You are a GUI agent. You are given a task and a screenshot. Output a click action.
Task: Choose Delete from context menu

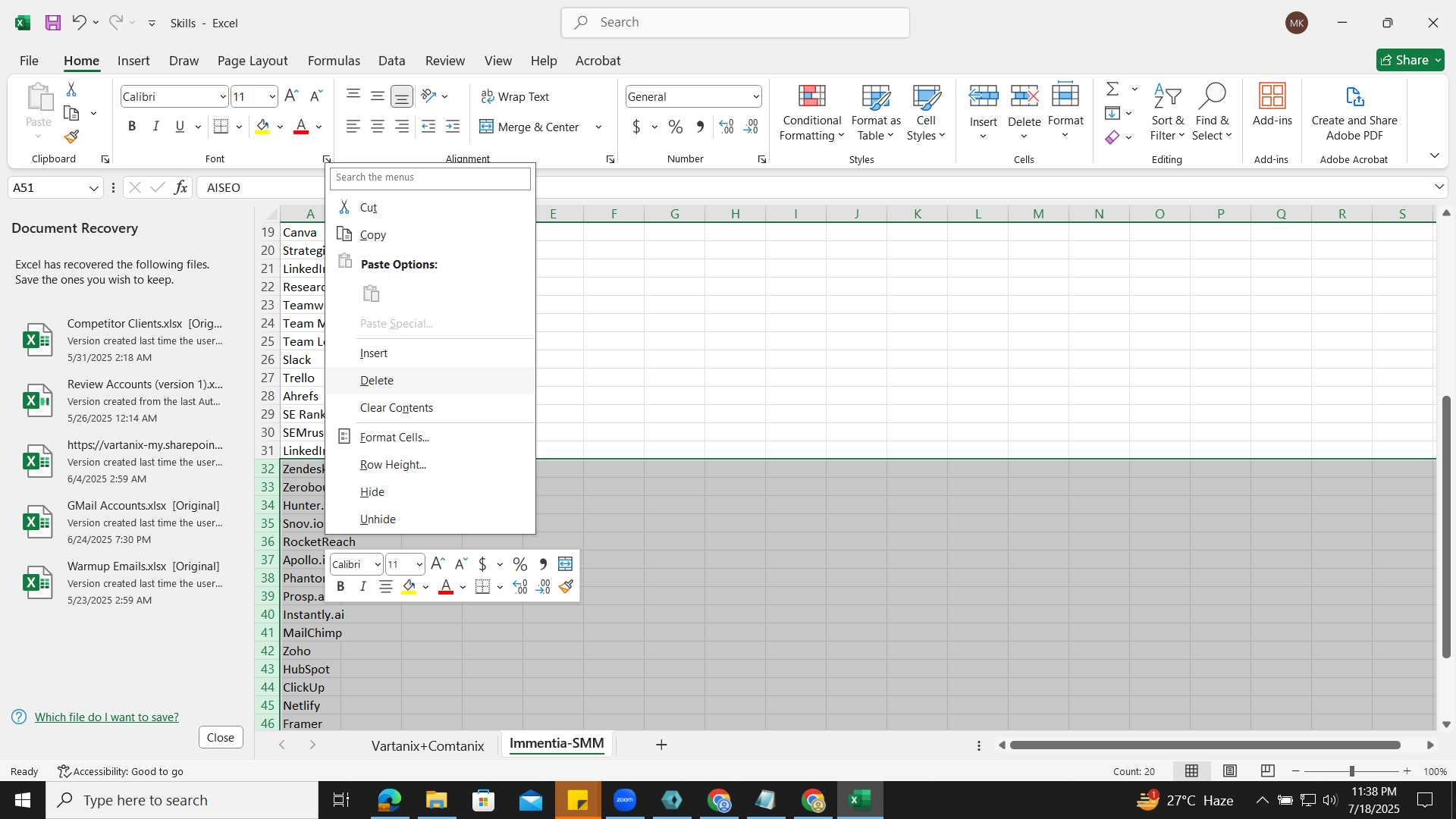[430, 381]
